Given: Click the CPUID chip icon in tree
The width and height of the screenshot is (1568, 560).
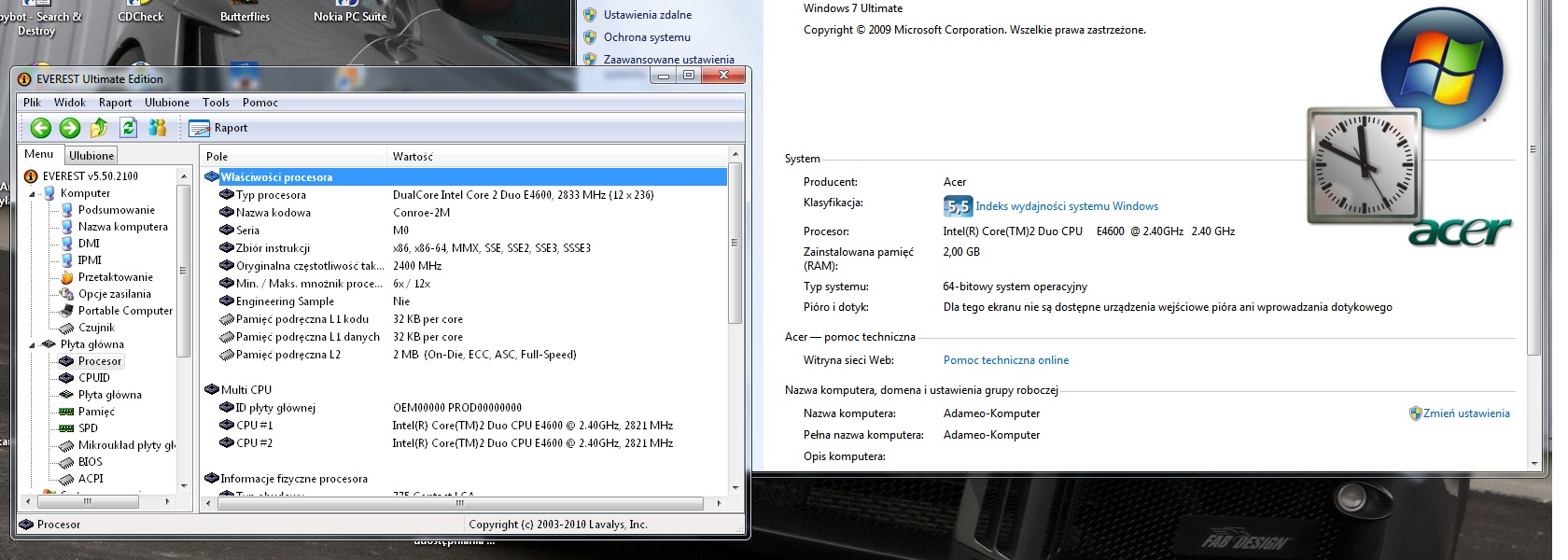Looking at the screenshot, I should [66, 378].
